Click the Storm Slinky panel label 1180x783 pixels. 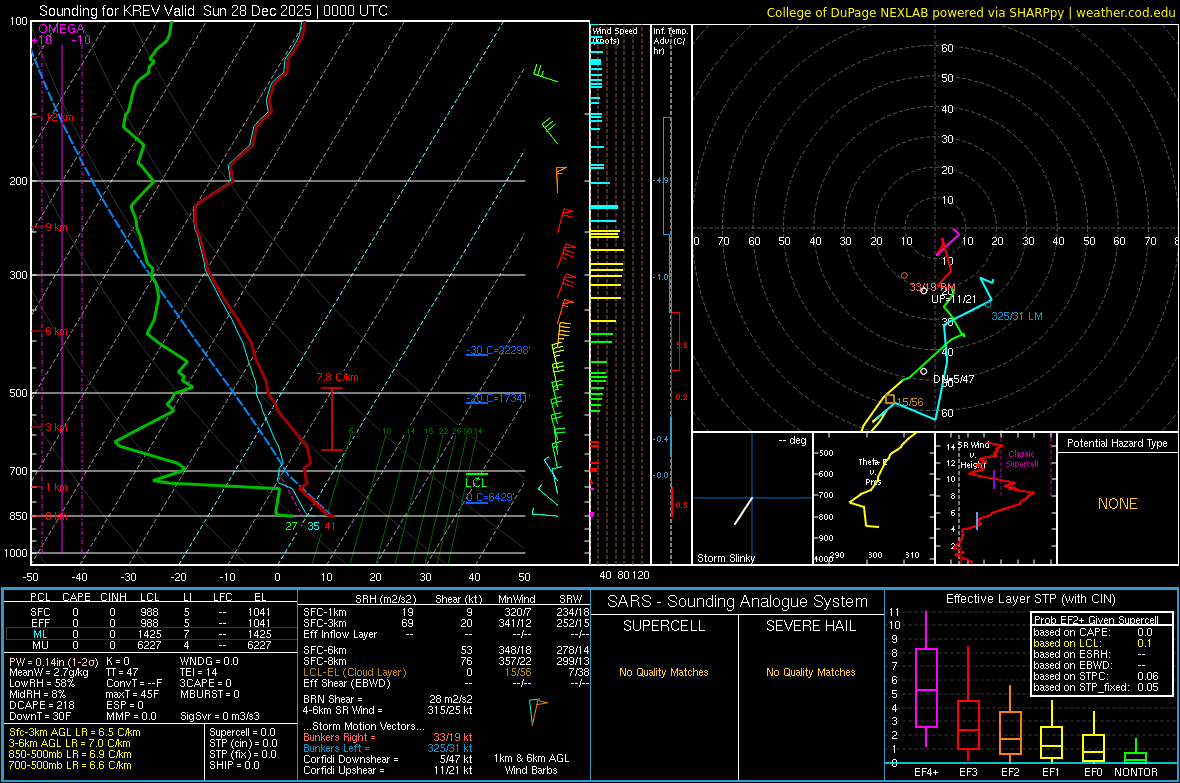tap(725, 558)
